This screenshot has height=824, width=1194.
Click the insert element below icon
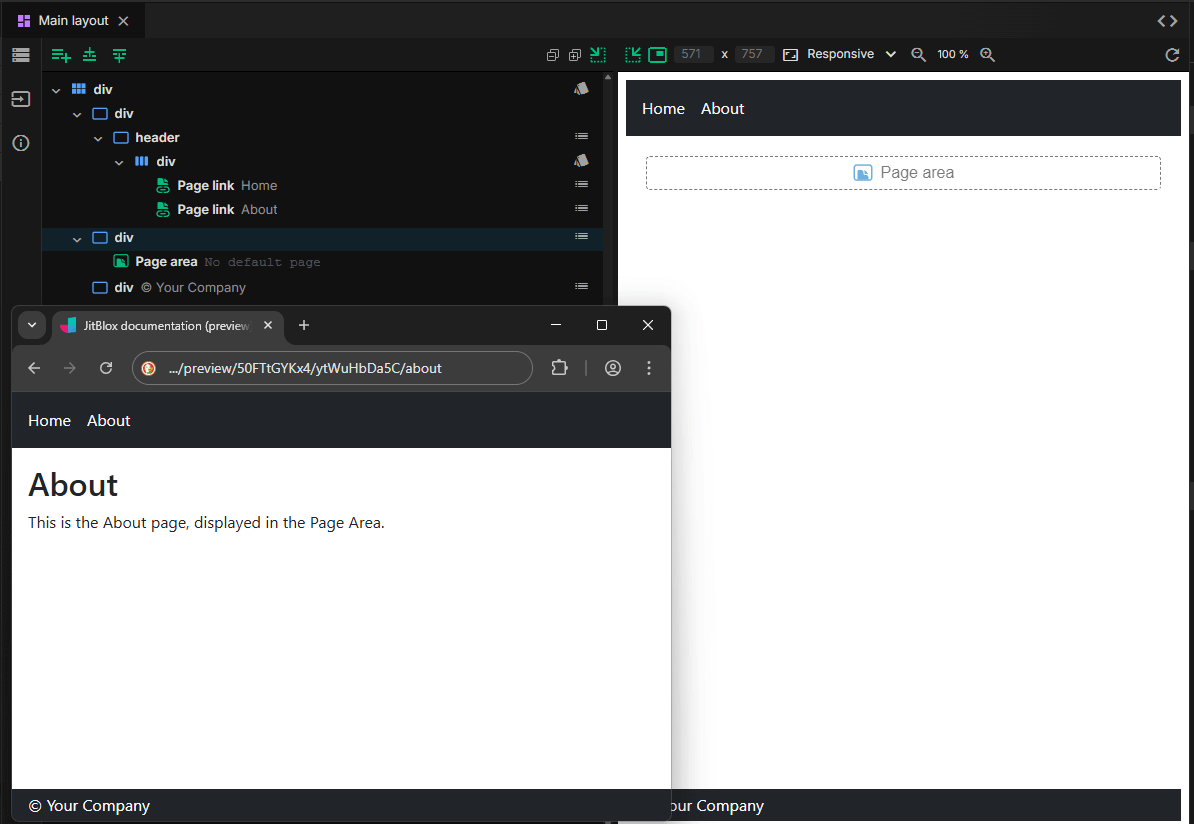pyautogui.click(x=120, y=55)
